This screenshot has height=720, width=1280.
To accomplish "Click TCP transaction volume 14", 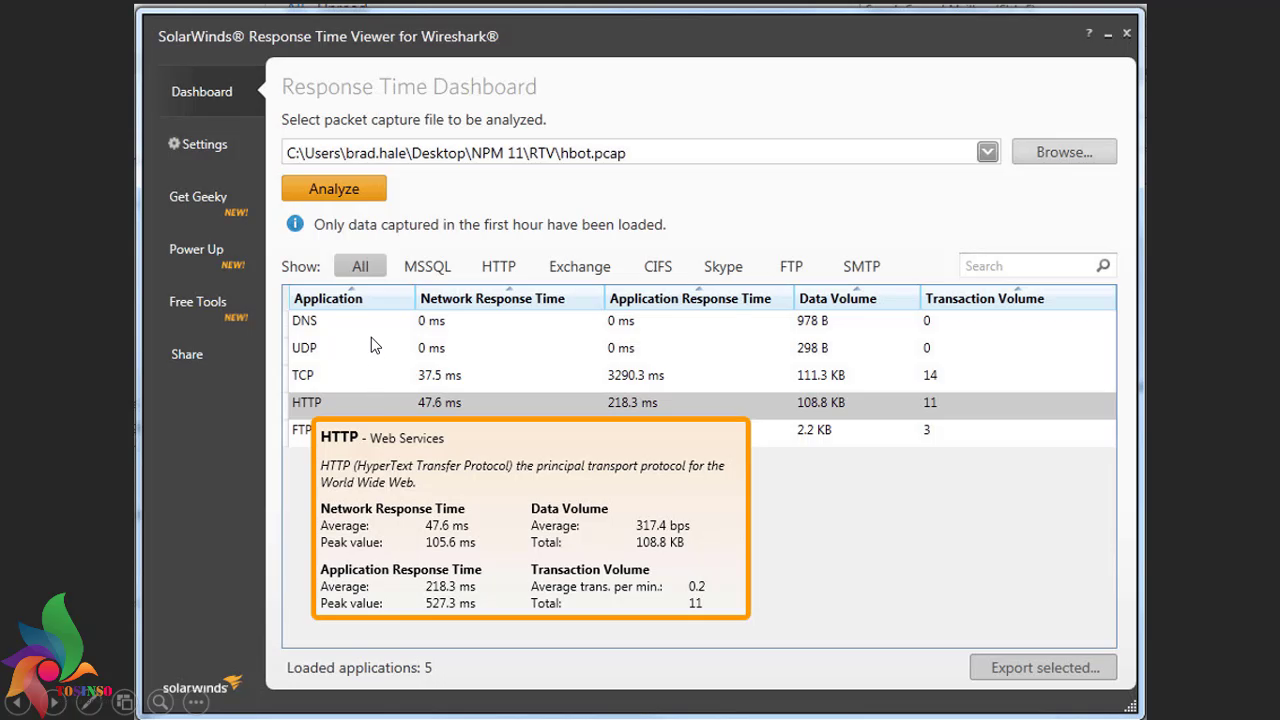I will click(931, 375).
